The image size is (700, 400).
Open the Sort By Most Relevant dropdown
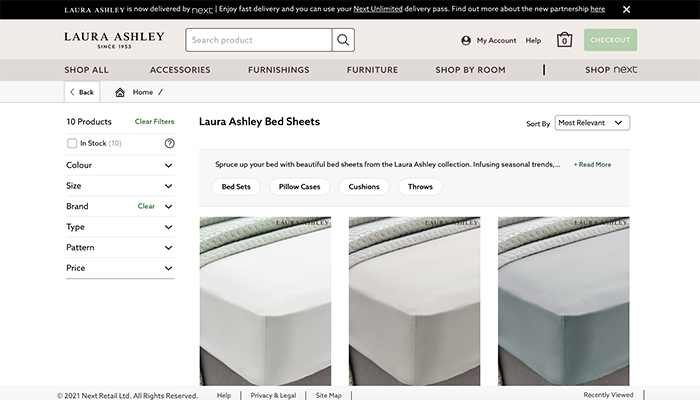tap(592, 123)
